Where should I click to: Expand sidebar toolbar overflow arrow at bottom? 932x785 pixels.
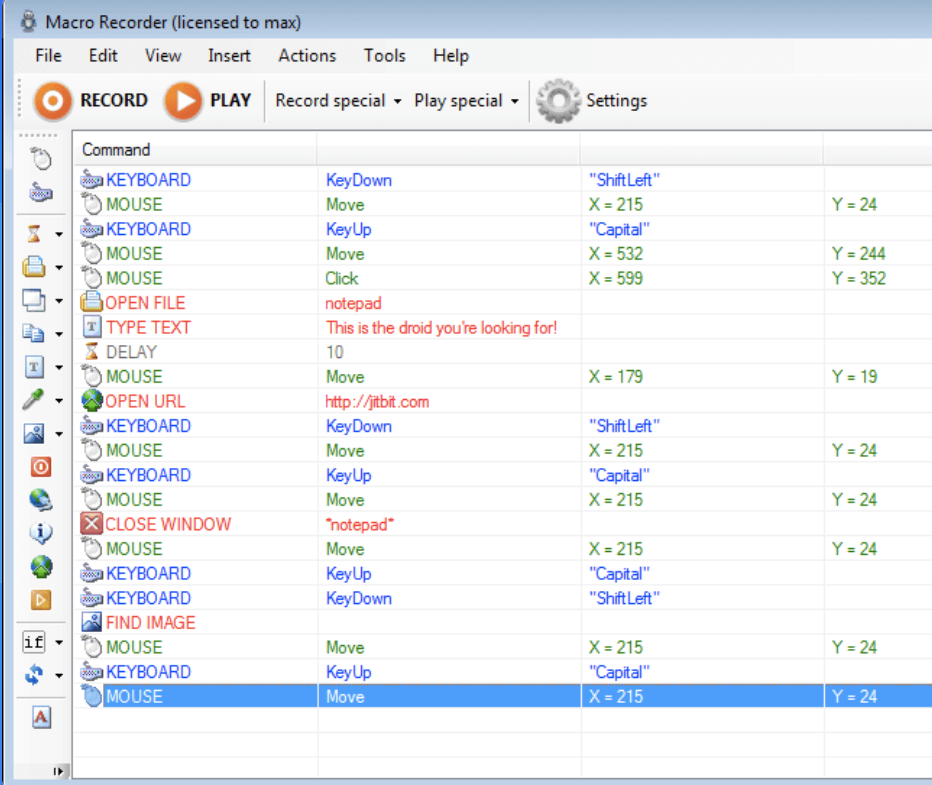tap(58, 771)
